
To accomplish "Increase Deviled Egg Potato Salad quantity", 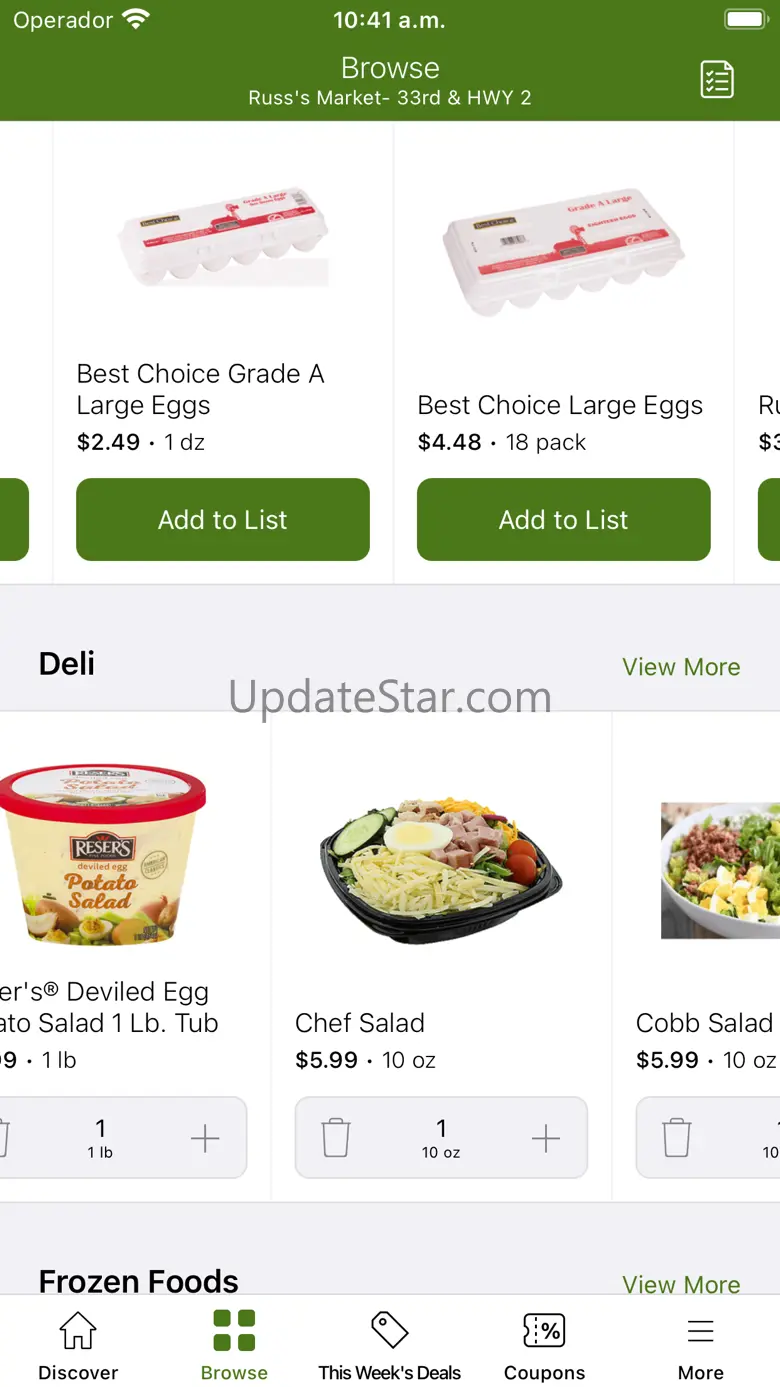I will (x=205, y=1138).
